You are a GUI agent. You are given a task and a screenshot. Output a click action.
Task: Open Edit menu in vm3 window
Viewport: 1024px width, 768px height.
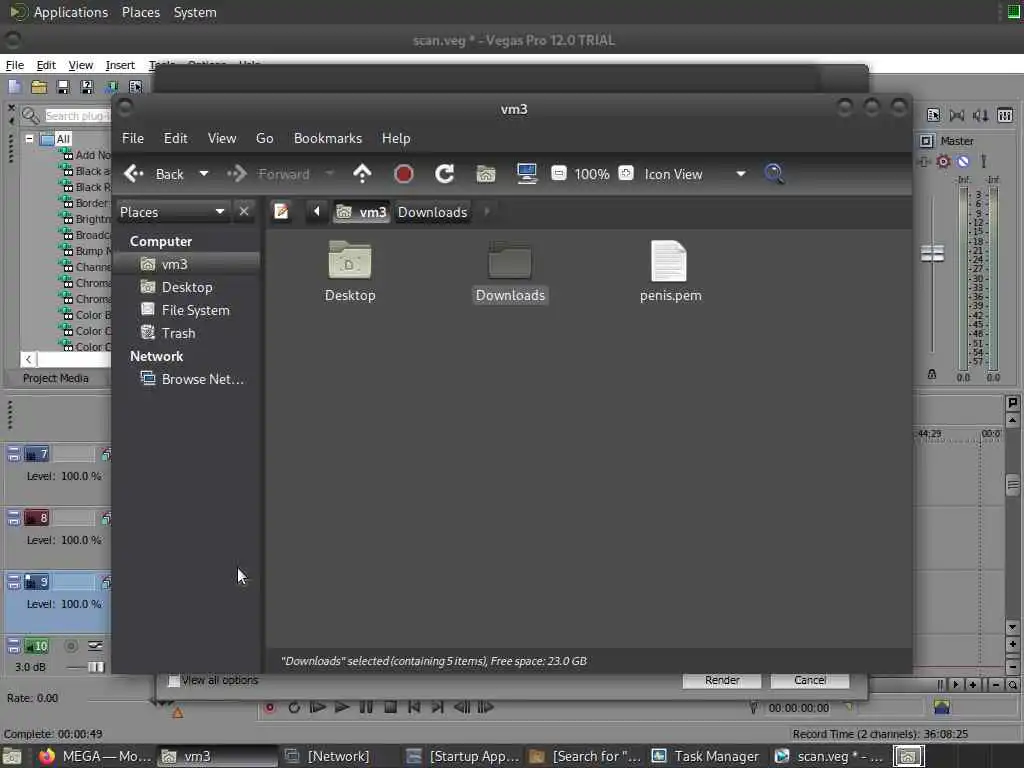pyautogui.click(x=175, y=138)
